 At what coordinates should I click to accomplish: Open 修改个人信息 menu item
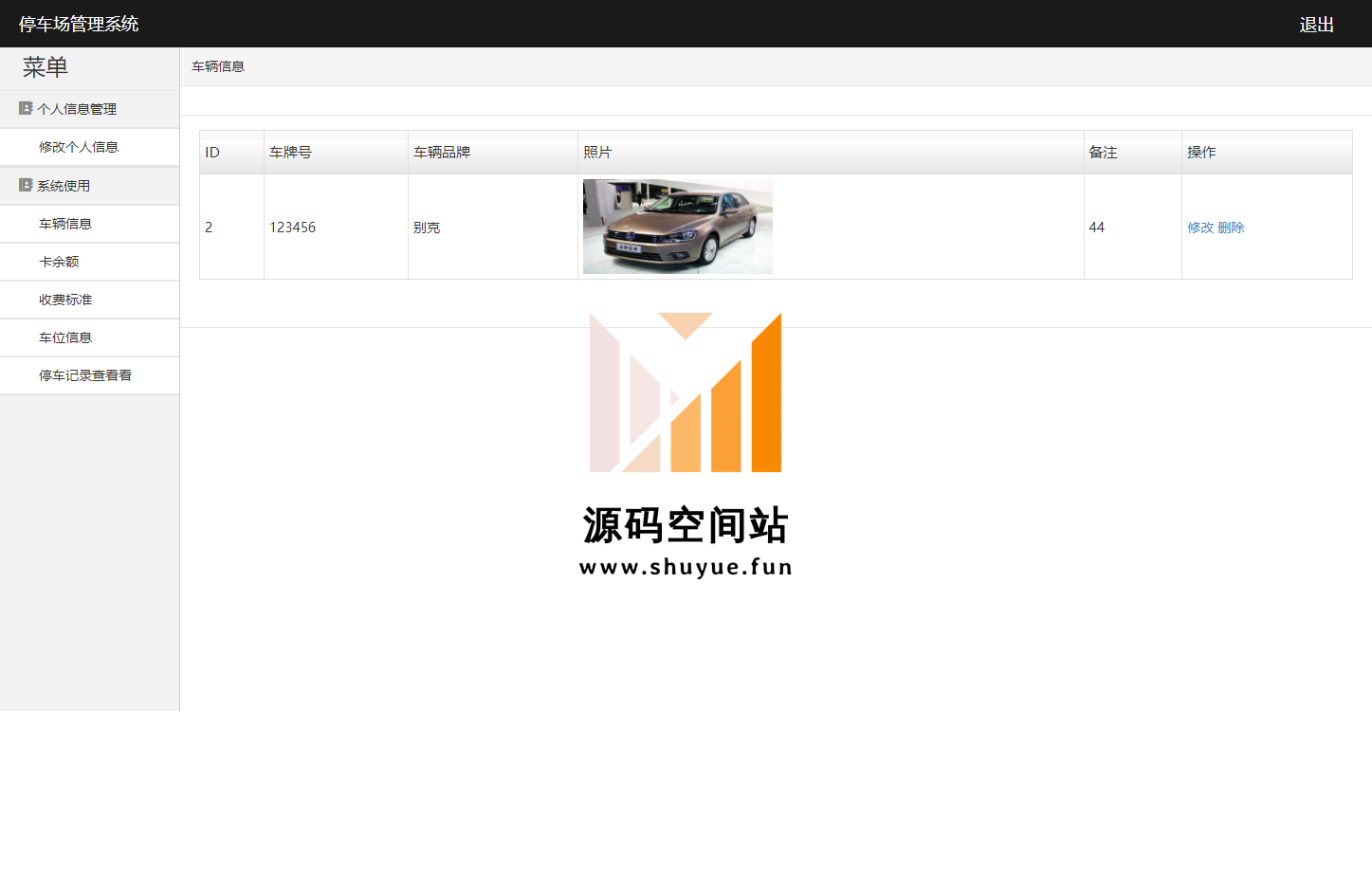tap(89, 147)
